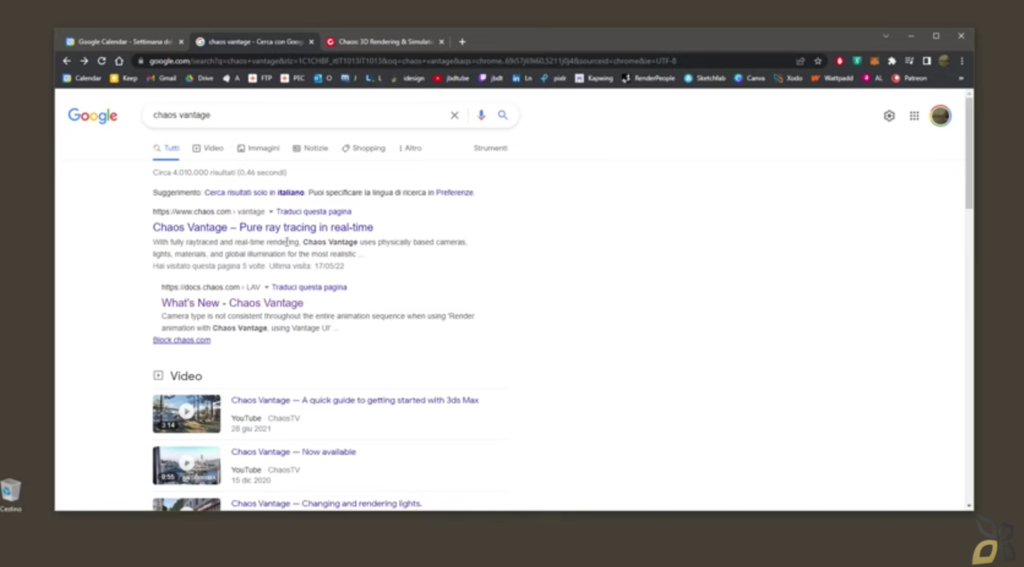Play the '3ds Max quick guide' video thumbnail
The height and width of the screenshot is (567, 1024).
click(x=187, y=413)
